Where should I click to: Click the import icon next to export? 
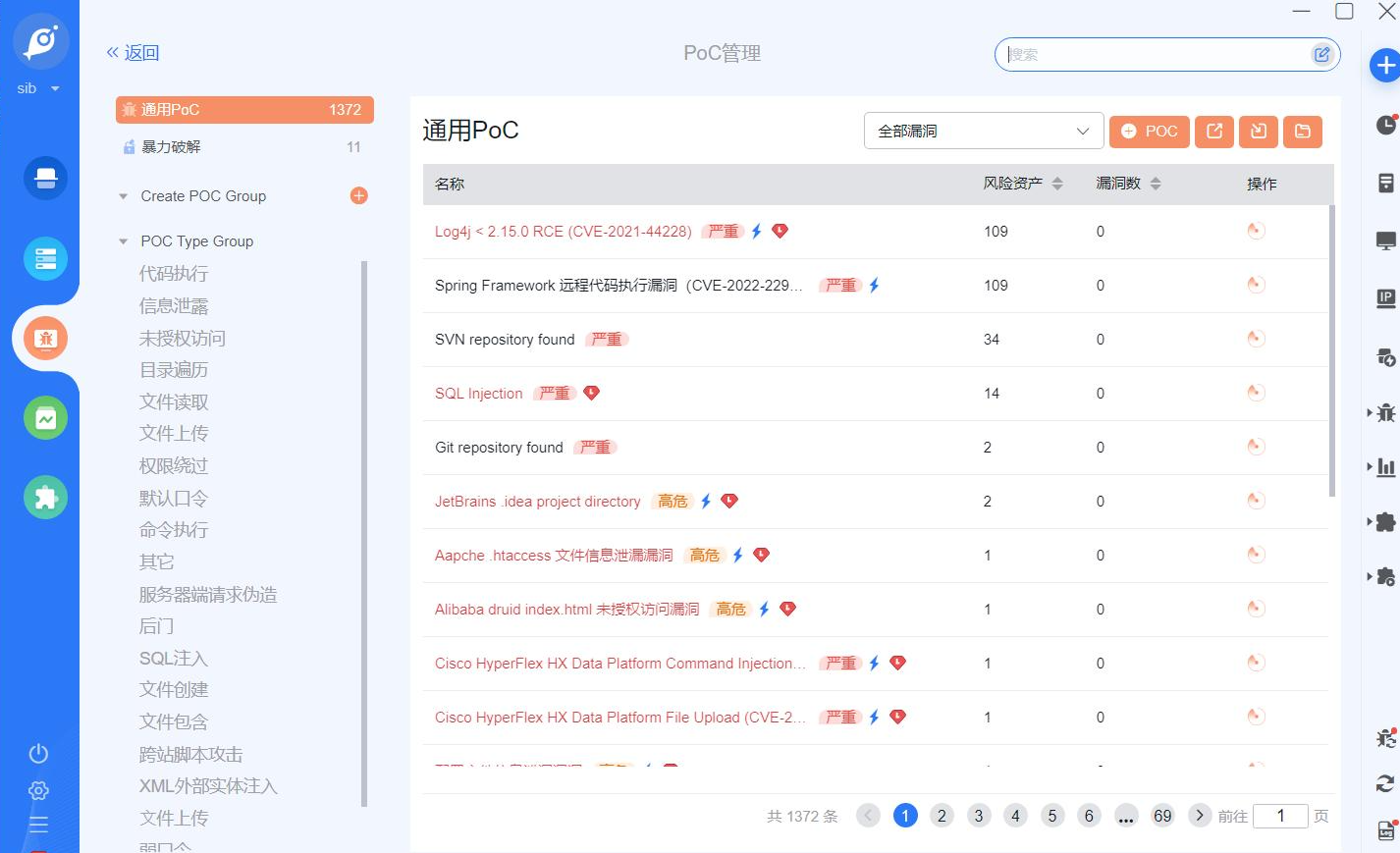tap(1259, 132)
